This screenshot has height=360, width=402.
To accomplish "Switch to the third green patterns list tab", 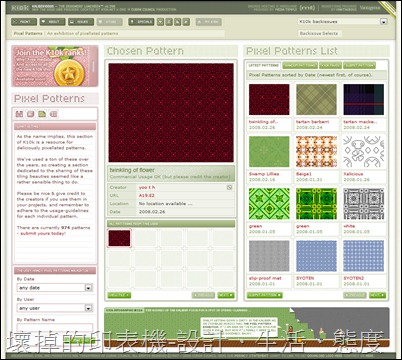I will point(330,65).
